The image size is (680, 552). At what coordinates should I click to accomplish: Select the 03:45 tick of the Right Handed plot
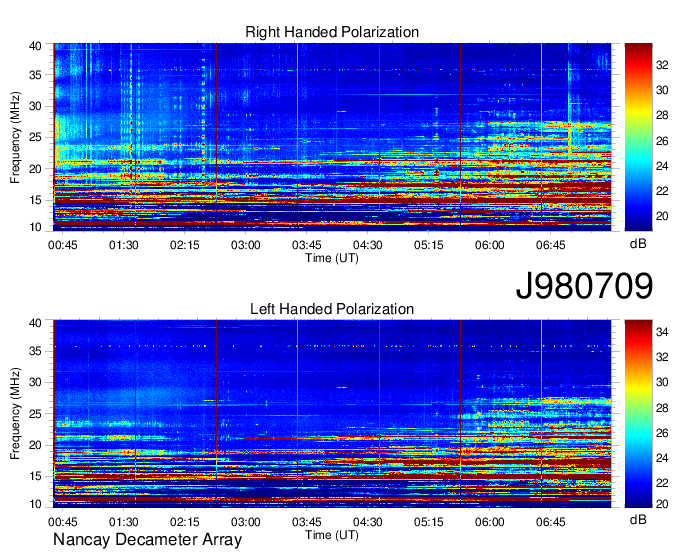pyautogui.click(x=307, y=245)
